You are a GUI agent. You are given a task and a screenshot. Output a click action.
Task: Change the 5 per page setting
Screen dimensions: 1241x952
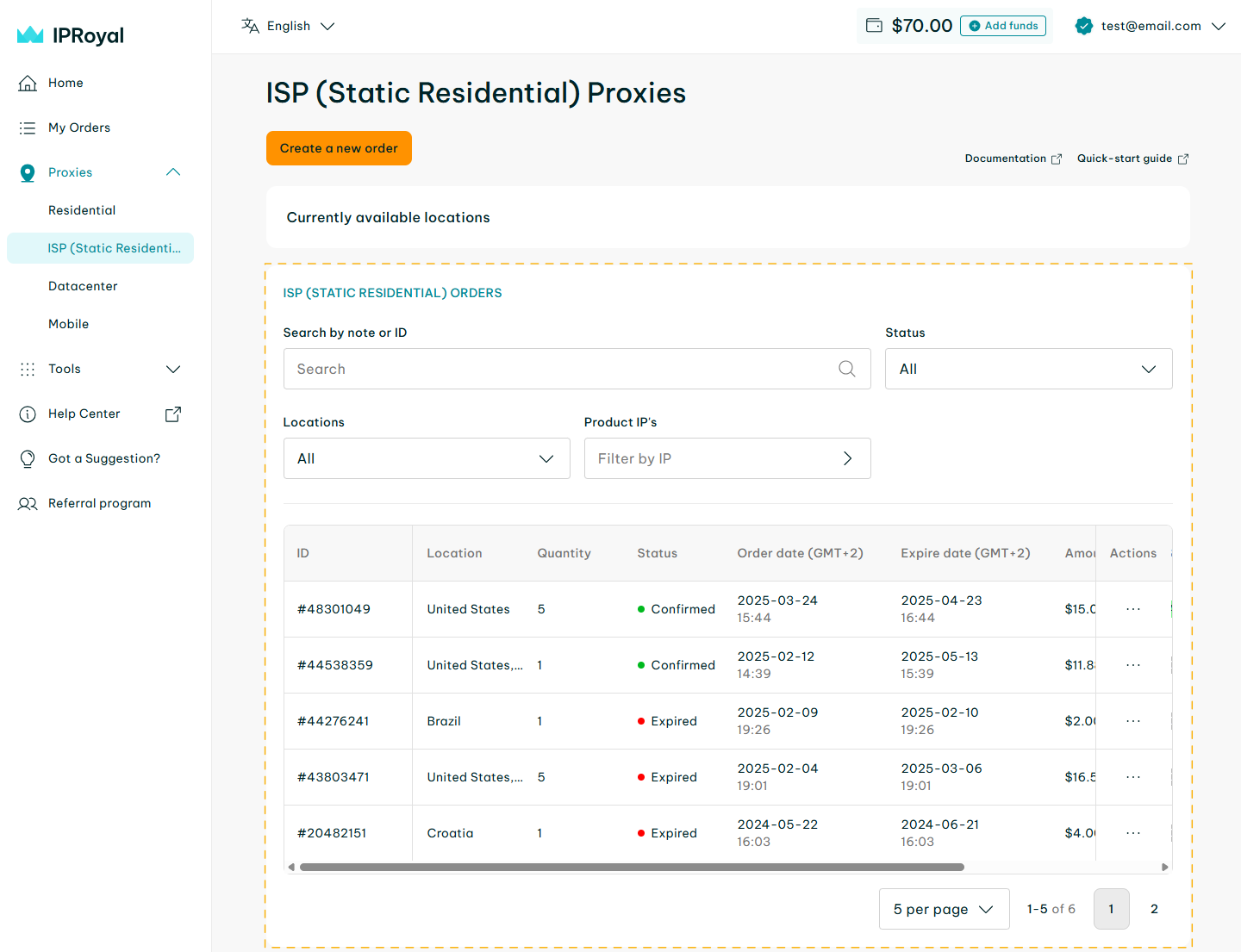click(x=944, y=909)
